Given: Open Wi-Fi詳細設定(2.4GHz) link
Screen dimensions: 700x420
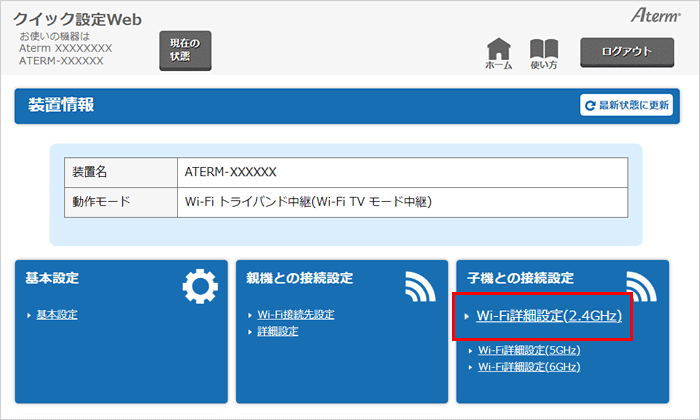Looking at the screenshot, I should pos(549,316).
